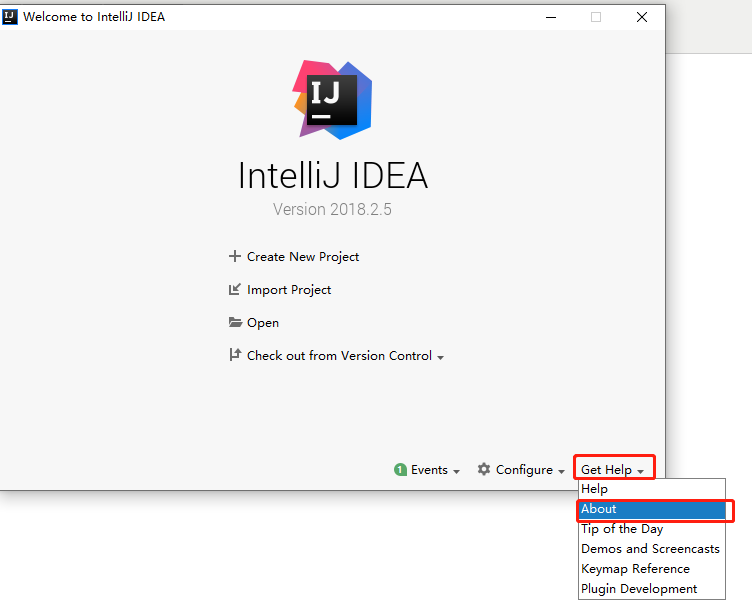Screen dimensions: 752x613
Task: Click the Import Project arrow icon
Action: pyautogui.click(x=235, y=290)
